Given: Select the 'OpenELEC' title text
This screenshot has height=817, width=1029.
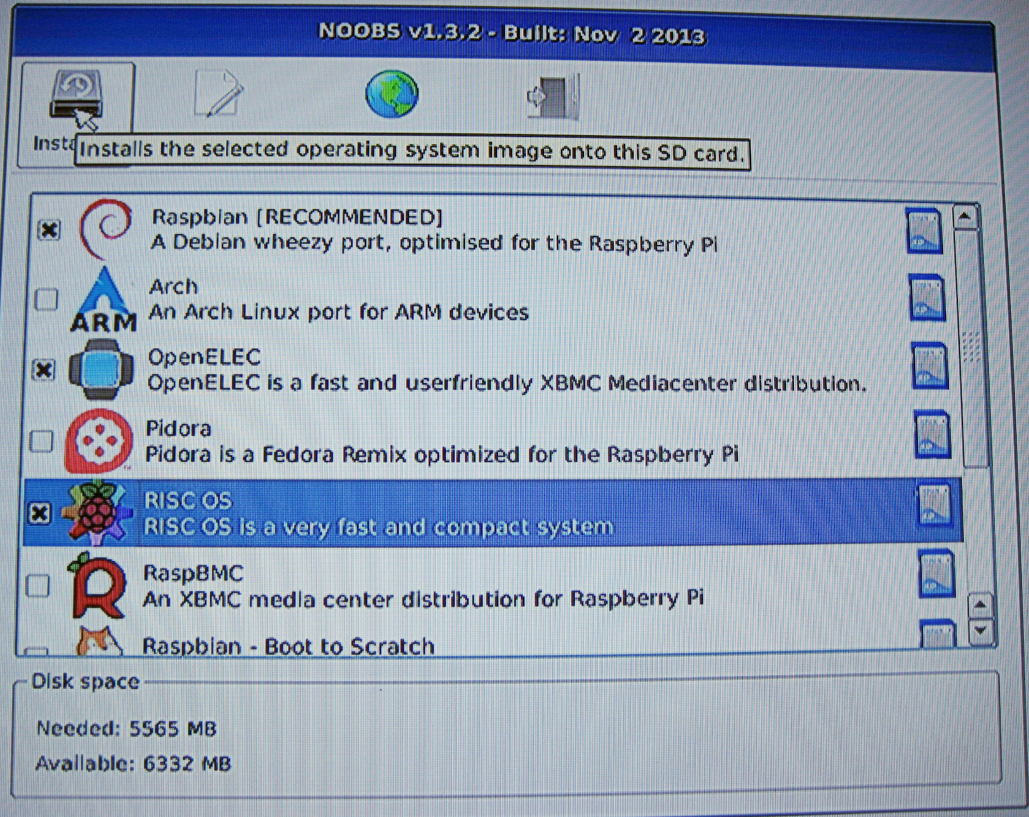Looking at the screenshot, I should click(x=204, y=357).
